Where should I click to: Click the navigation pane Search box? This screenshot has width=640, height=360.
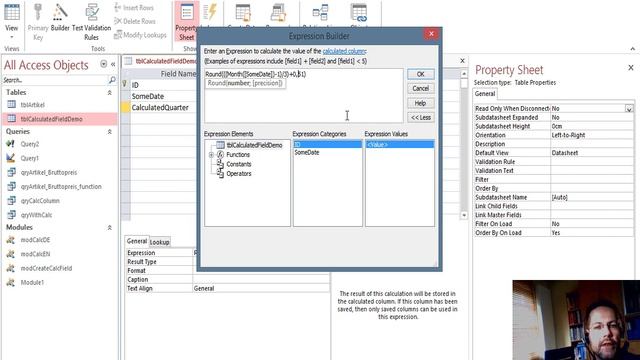55,80
